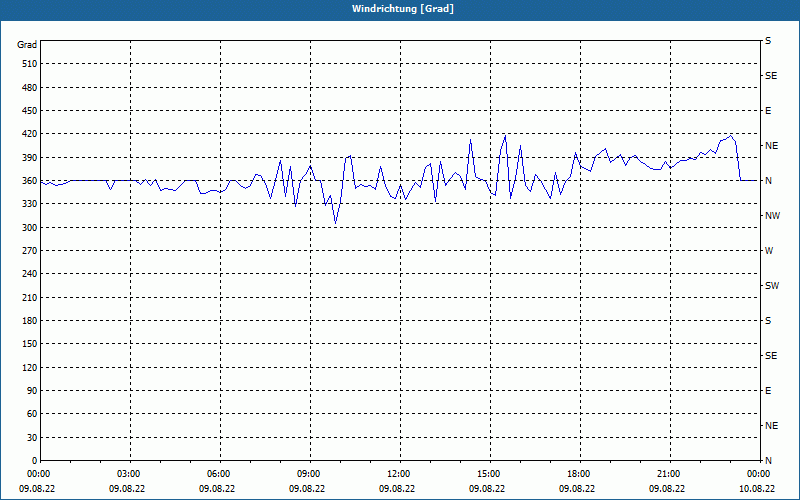This screenshot has height=500, width=800.
Task: Click the 300 y-axis value
Action: click(x=30, y=228)
